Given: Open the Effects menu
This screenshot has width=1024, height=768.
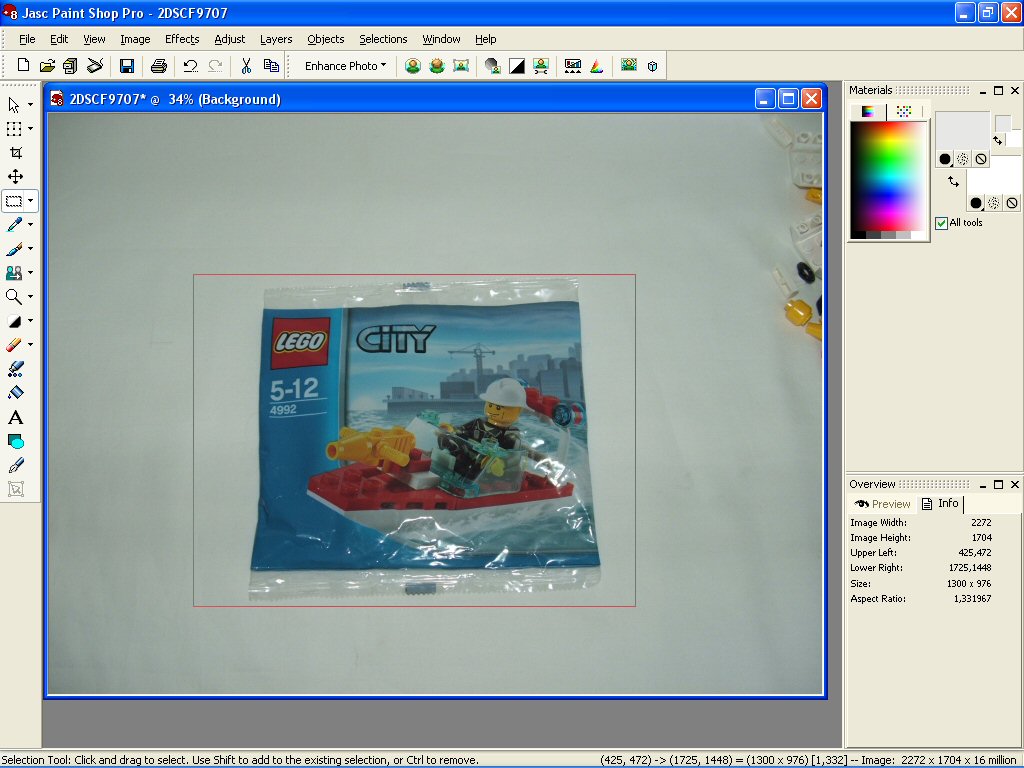Looking at the screenshot, I should [x=182, y=39].
